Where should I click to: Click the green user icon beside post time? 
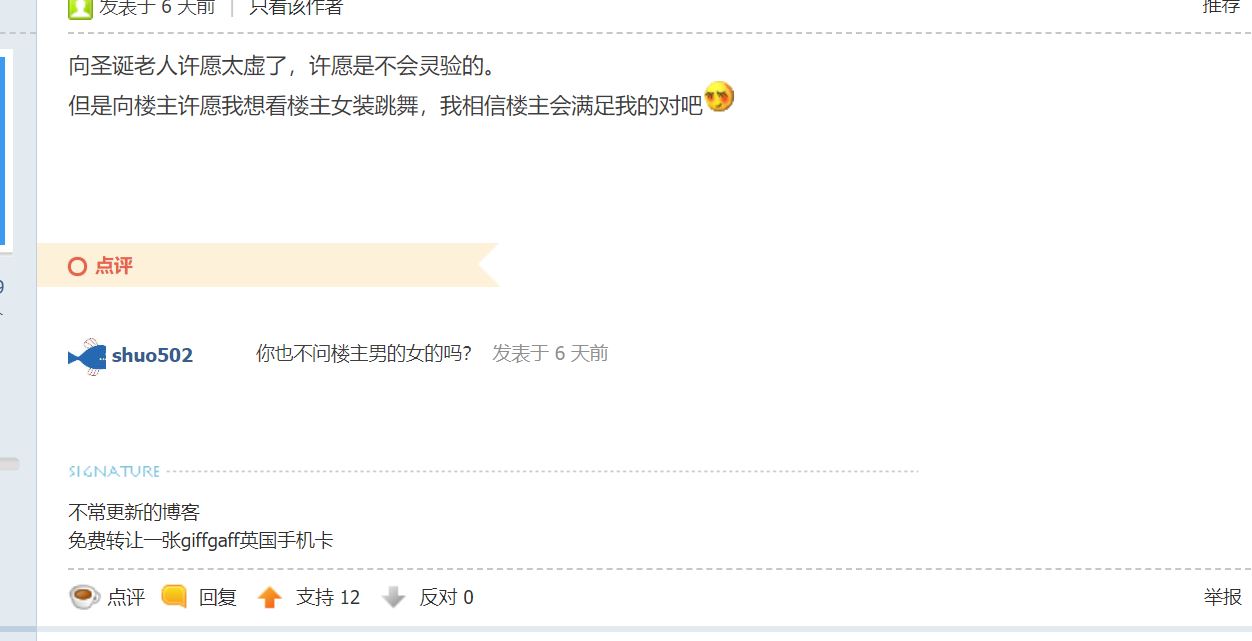[80, 8]
